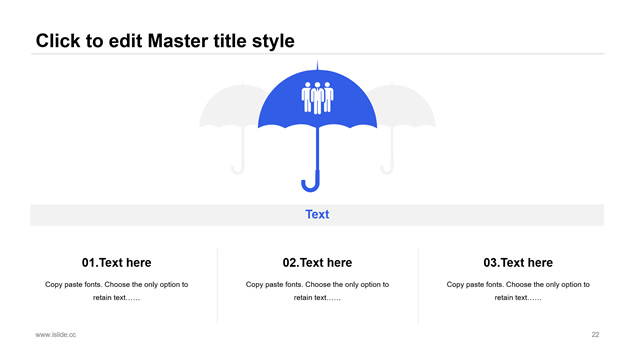Click the Master title style heading
635x361 pixels.
(x=165, y=41)
